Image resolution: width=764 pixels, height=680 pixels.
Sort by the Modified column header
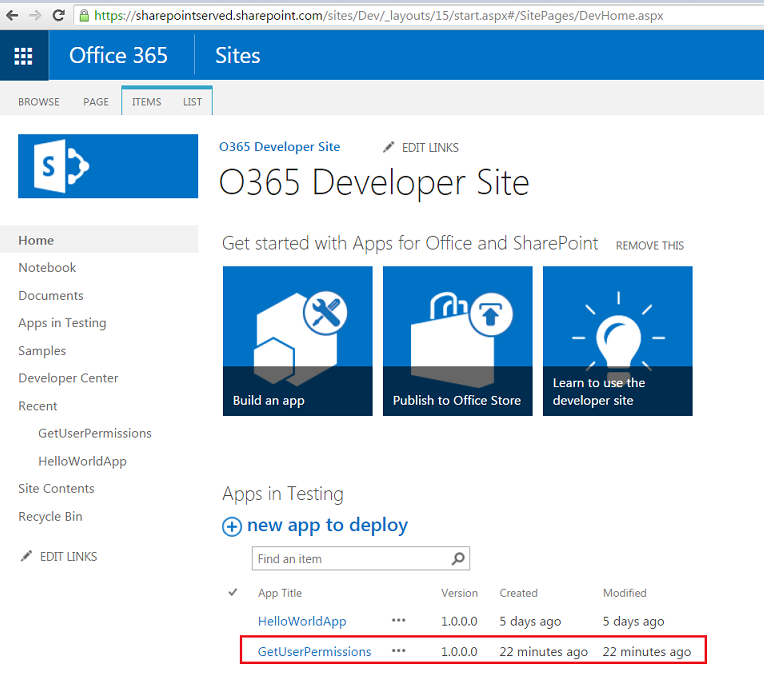point(625,593)
